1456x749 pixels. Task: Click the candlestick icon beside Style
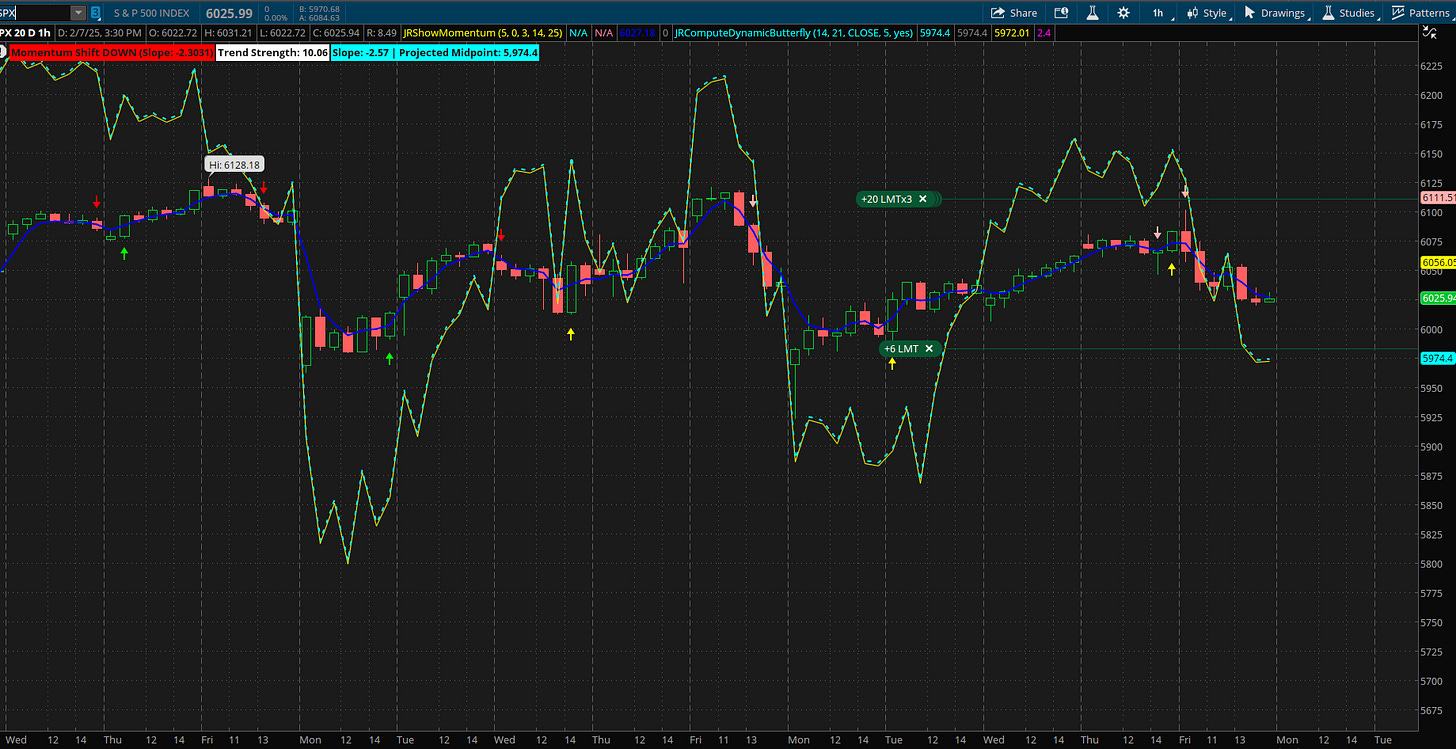(x=1192, y=13)
